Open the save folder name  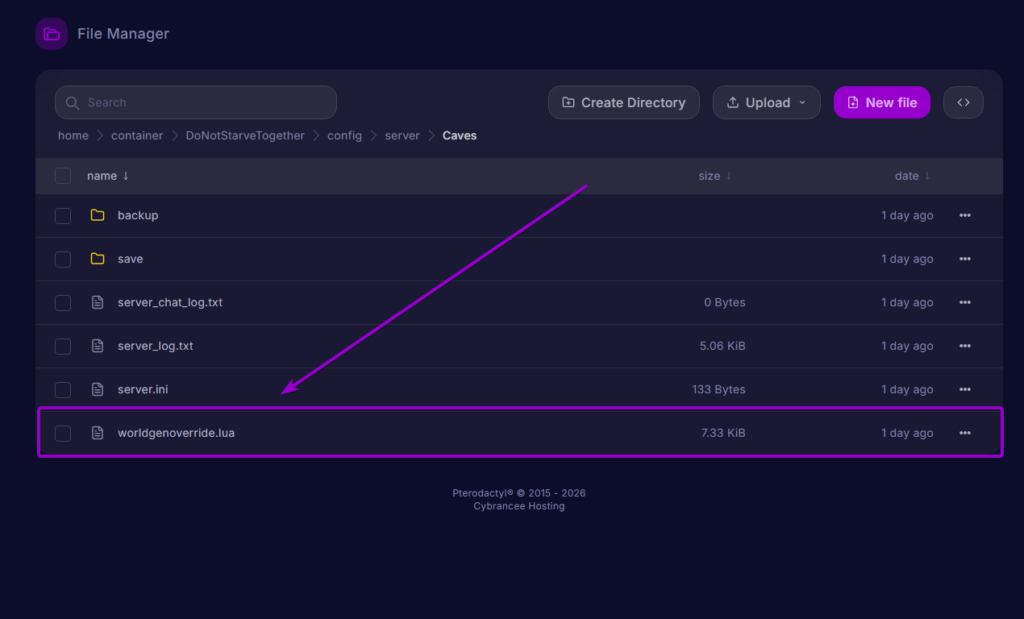[x=130, y=259]
